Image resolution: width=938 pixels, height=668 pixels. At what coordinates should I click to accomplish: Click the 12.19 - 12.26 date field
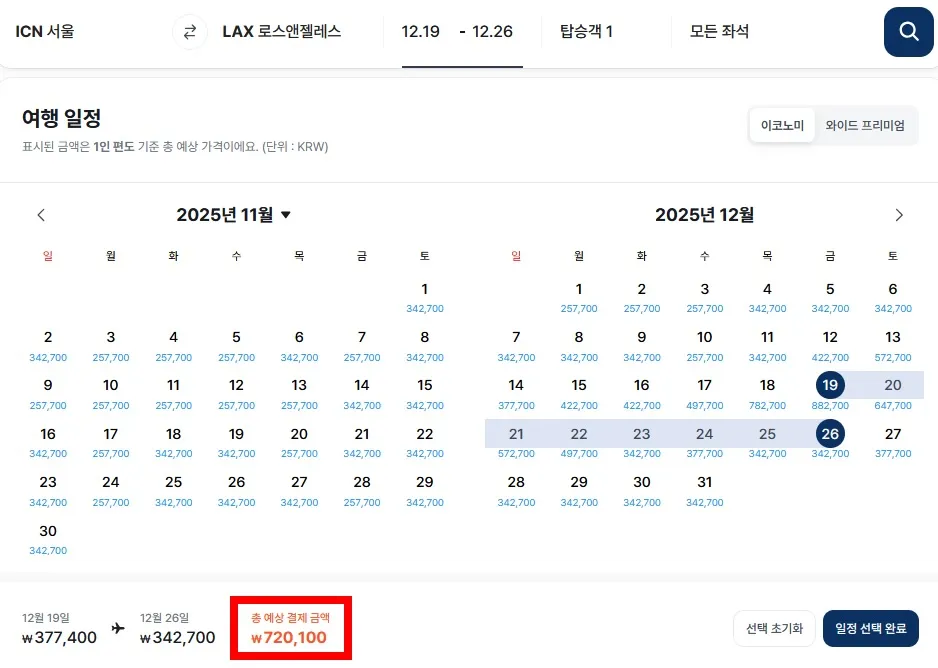(457, 32)
